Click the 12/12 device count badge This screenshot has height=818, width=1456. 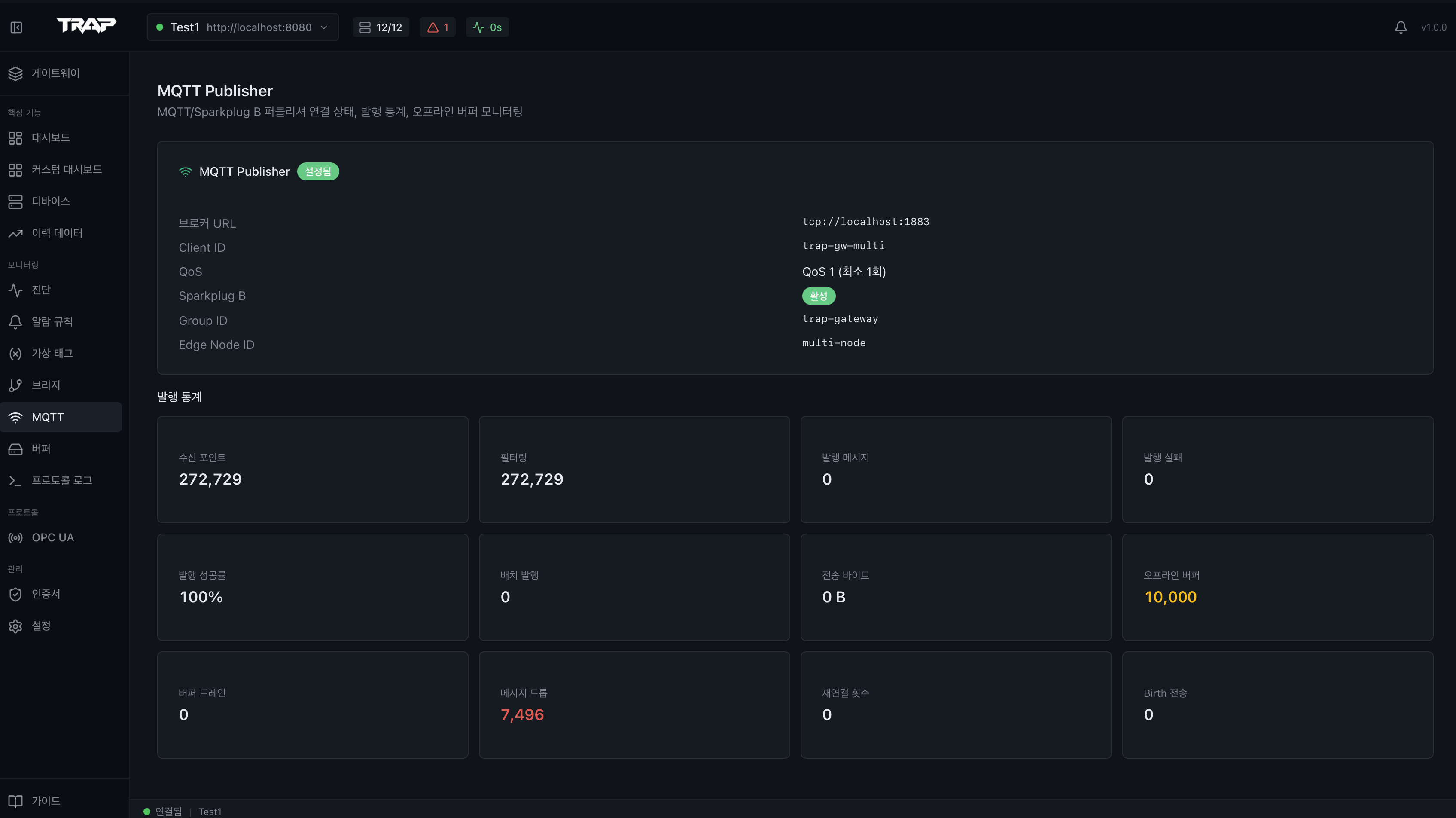pyautogui.click(x=381, y=27)
